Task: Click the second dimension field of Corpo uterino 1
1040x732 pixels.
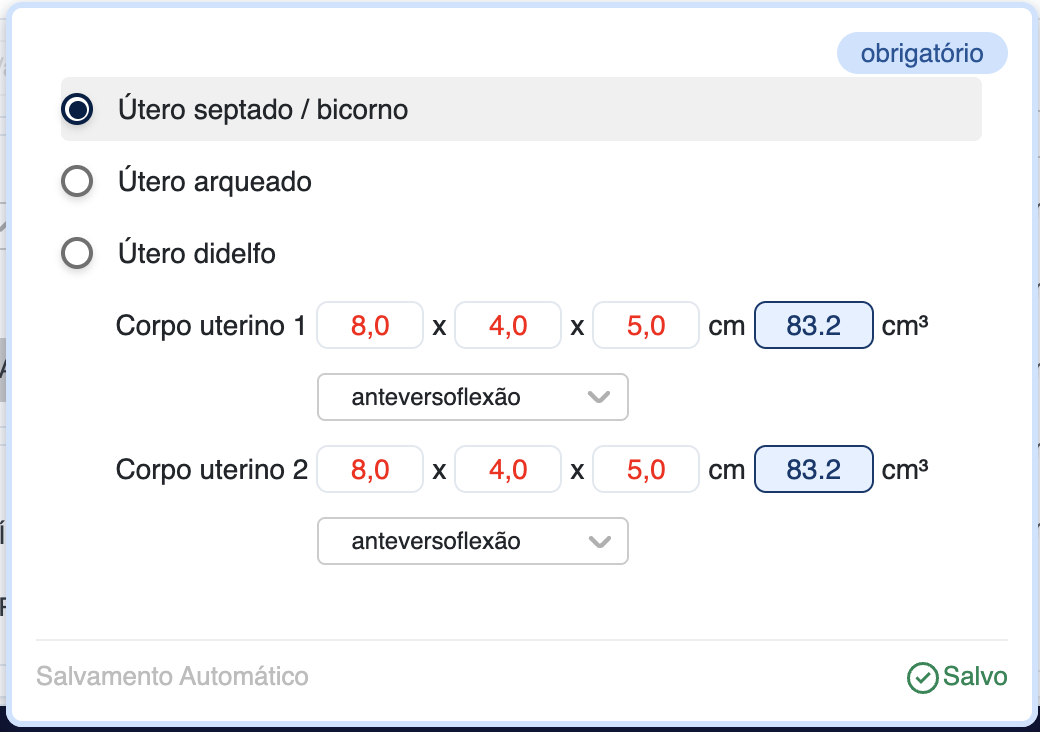Action: [508, 326]
